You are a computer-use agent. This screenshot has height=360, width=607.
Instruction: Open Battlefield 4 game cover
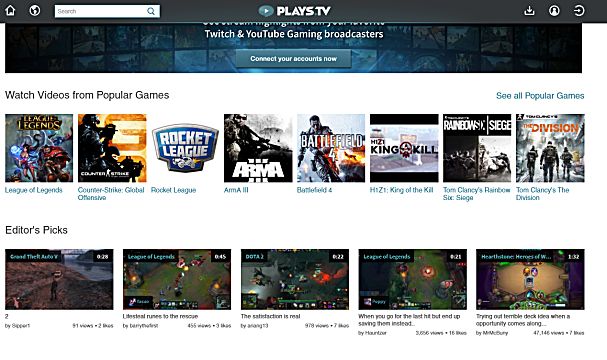coord(331,148)
